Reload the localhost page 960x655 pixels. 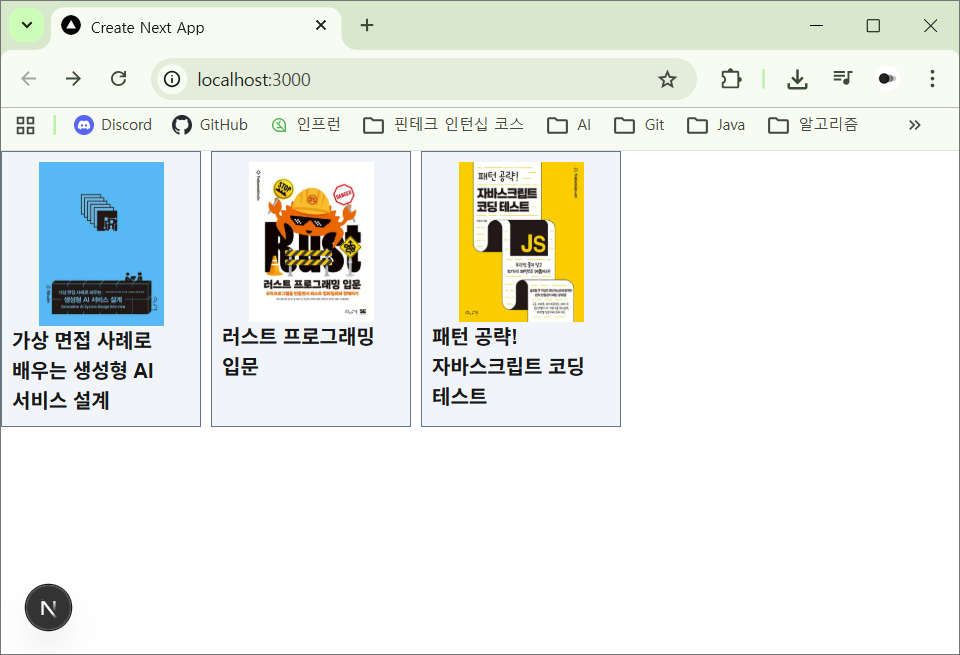(x=118, y=79)
